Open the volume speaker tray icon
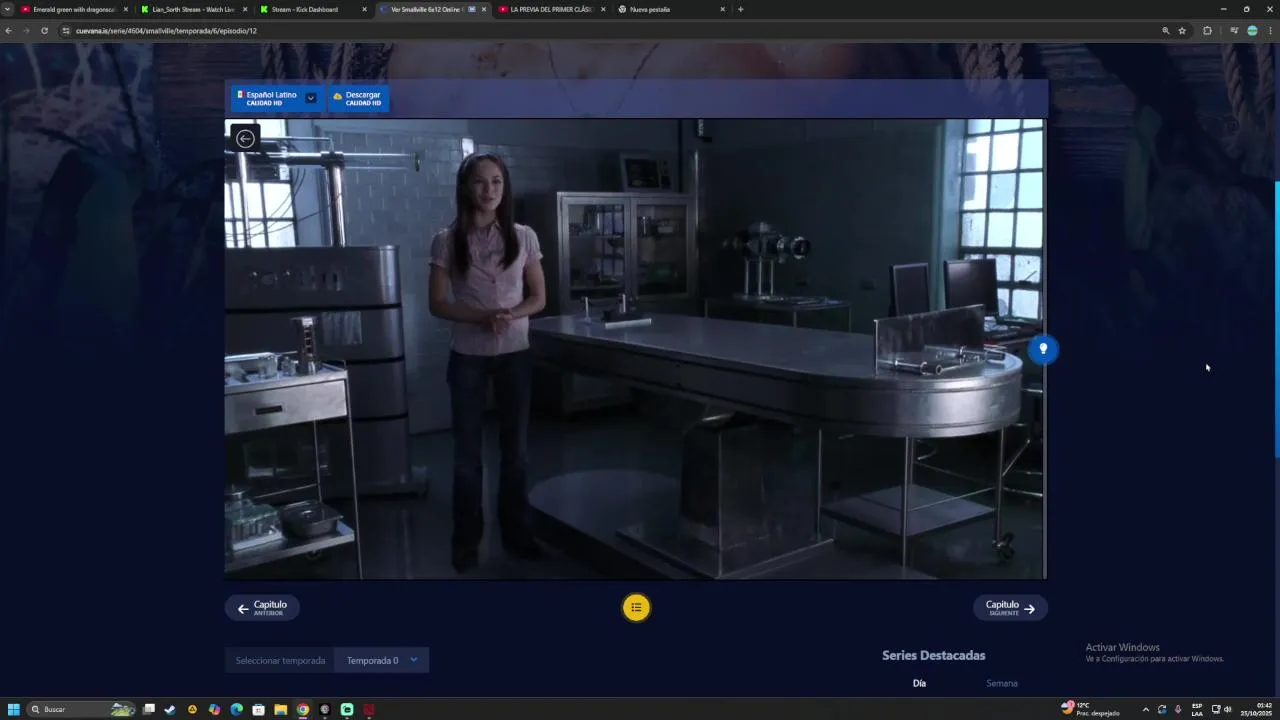1280x720 pixels. (1227, 709)
